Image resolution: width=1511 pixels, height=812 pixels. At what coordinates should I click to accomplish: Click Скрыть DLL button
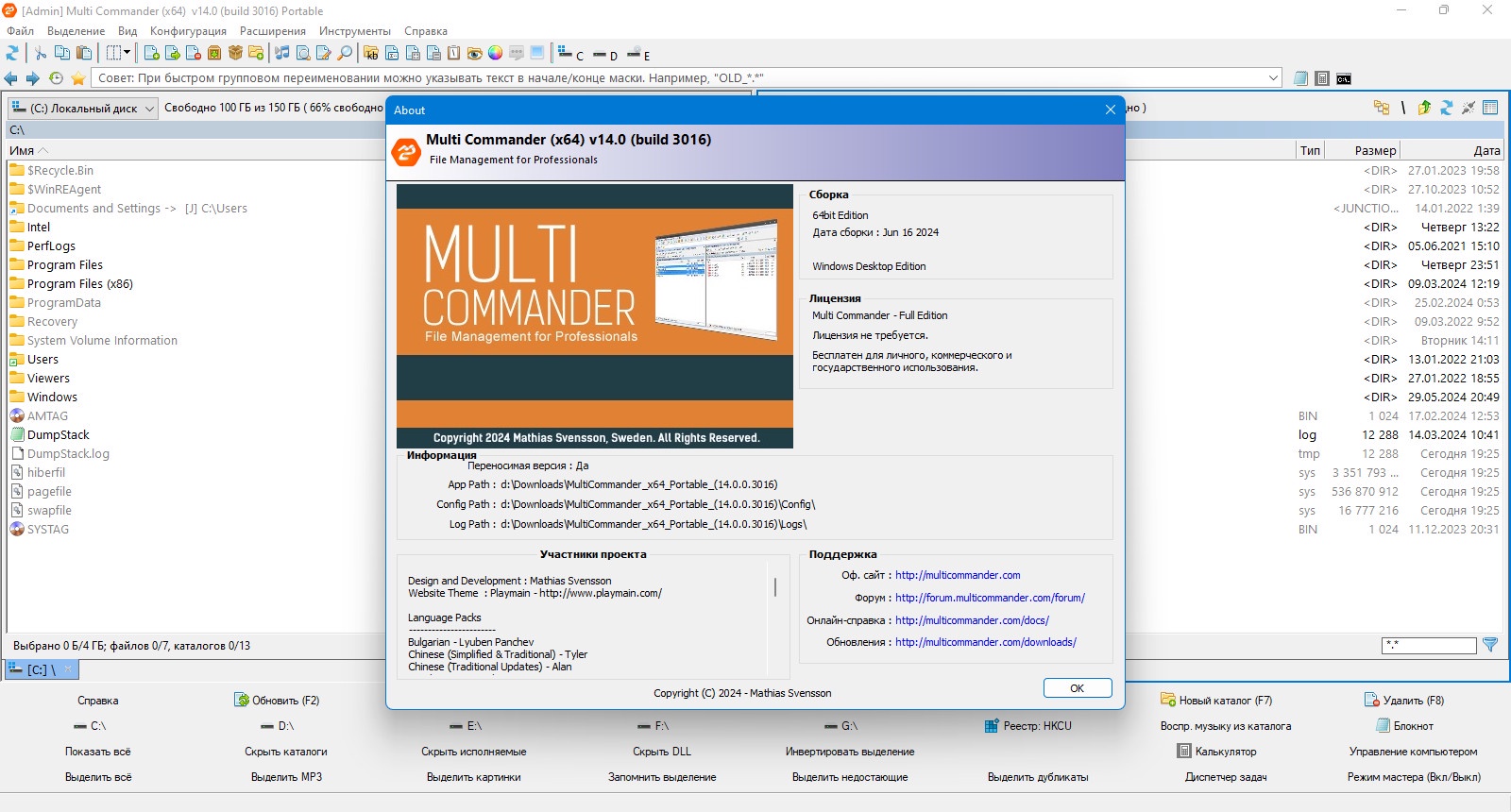662,752
